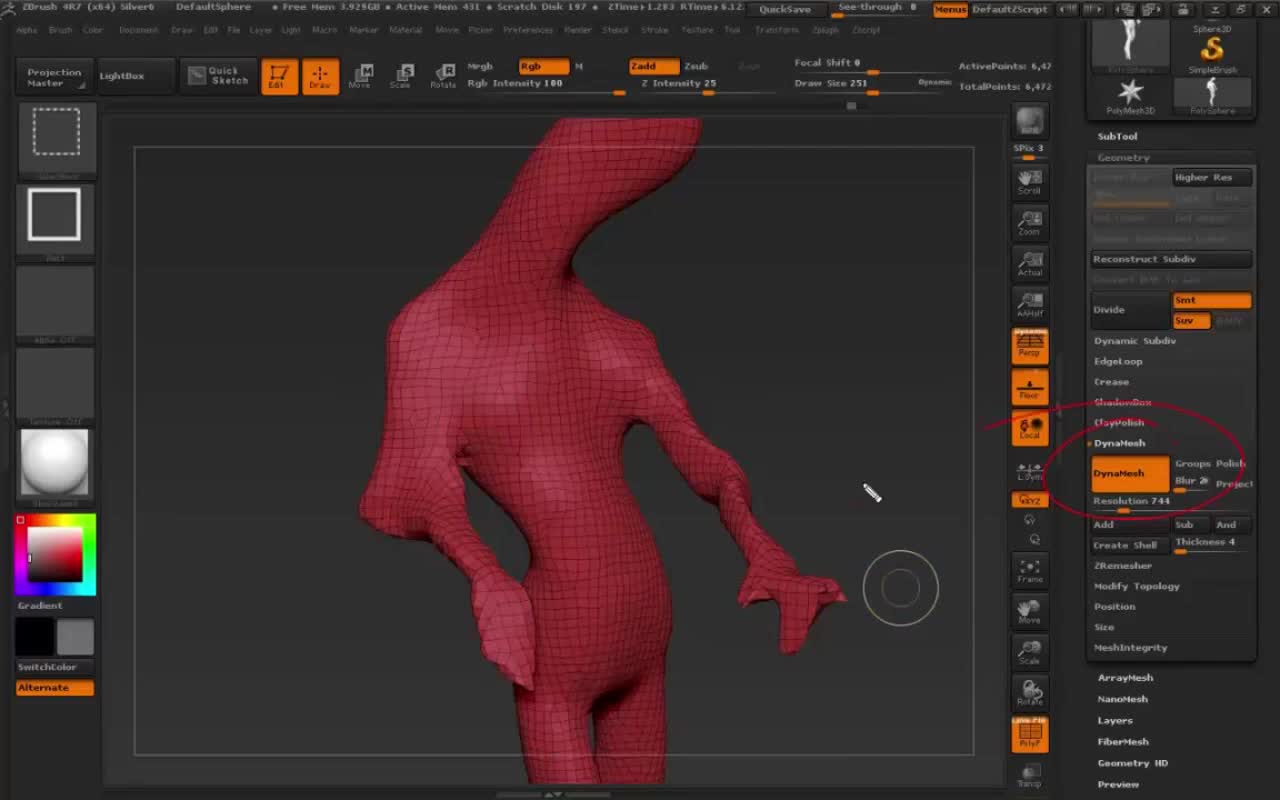Expand the ZRemesher section
1280x800 pixels.
click(1122, 566)
